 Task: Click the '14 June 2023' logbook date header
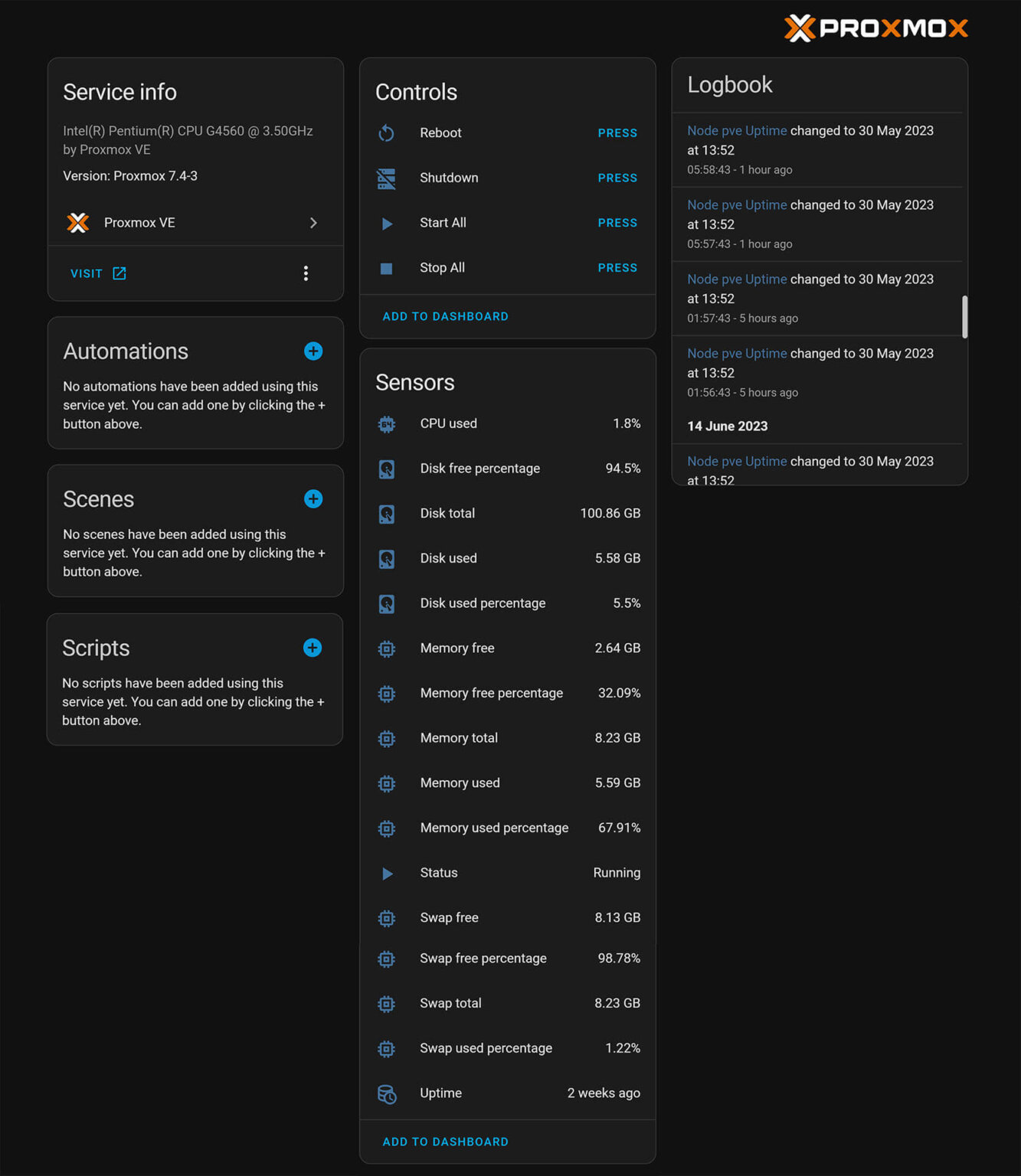[727, 426]
